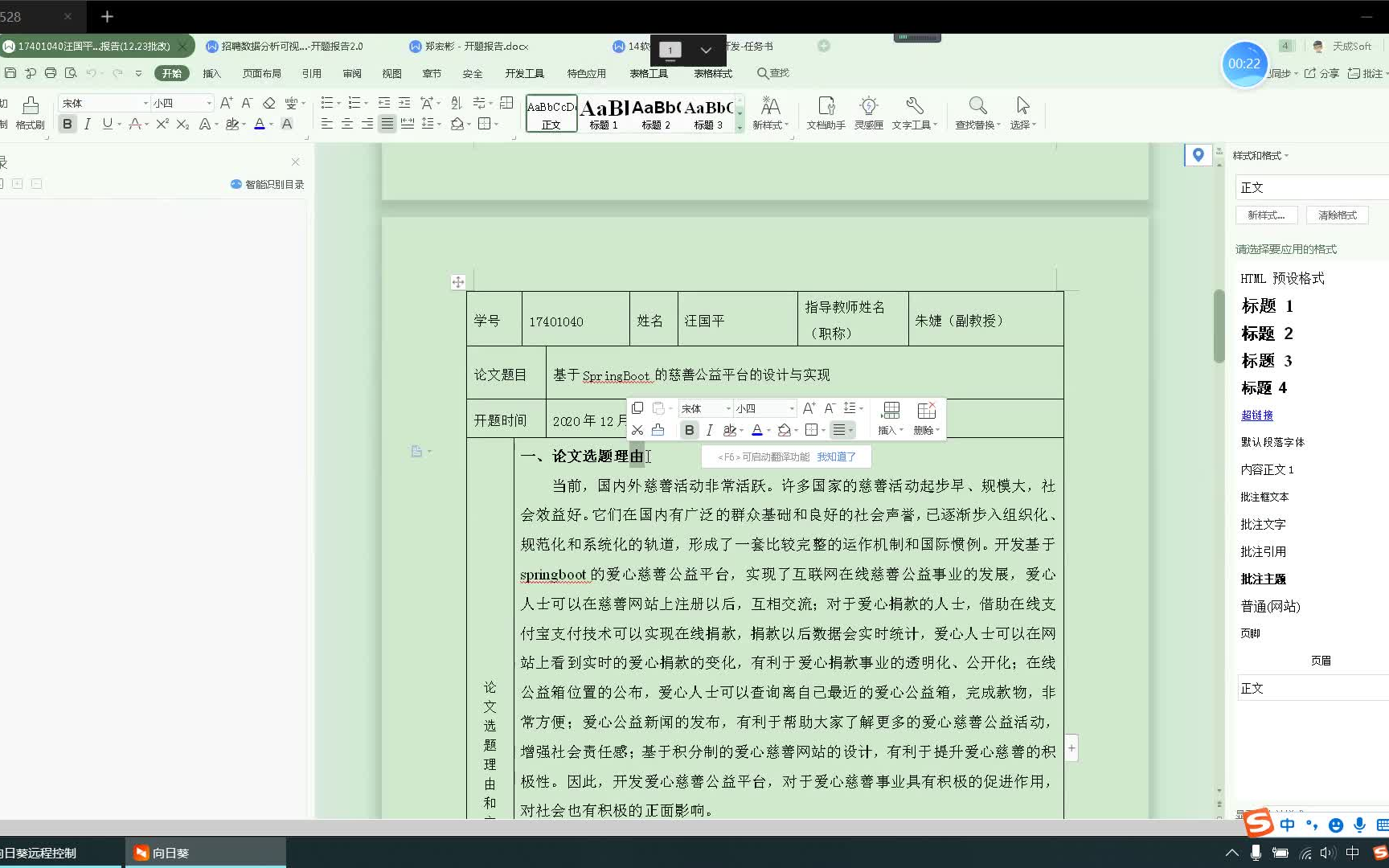Open the Borders dropdown in the ribbon
The image size is (1389, 868).
(x=488, y=124)
